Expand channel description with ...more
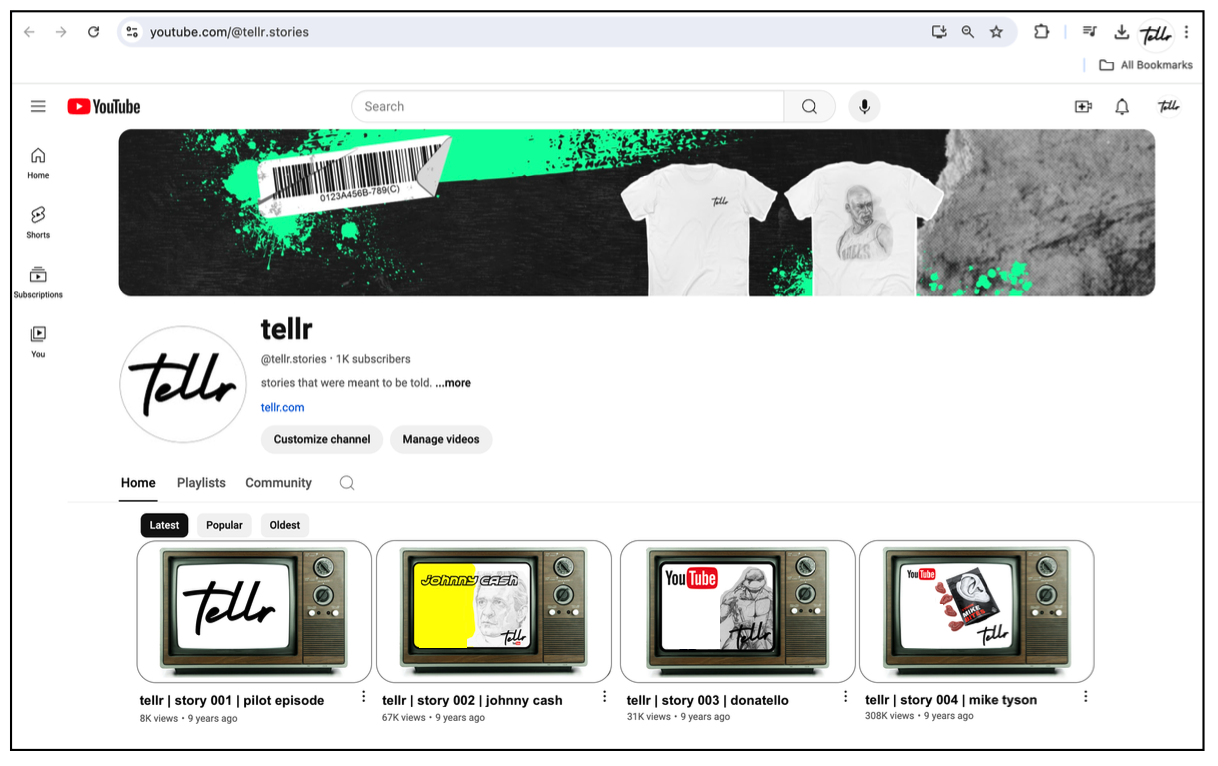Viewport: 1218px width, 766px height. click(x=453, y=383)
